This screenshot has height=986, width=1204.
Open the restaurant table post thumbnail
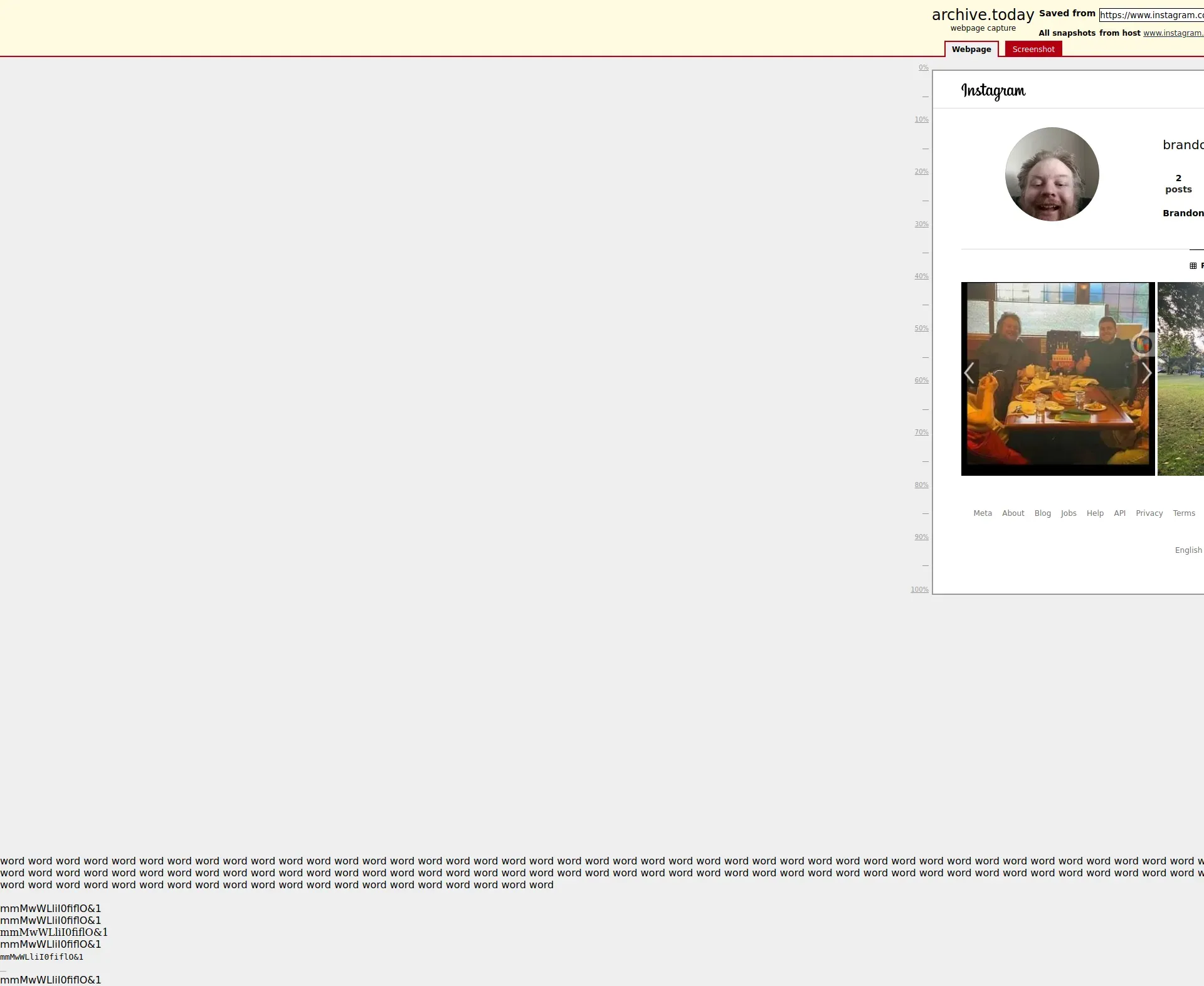click(1058, 379)
